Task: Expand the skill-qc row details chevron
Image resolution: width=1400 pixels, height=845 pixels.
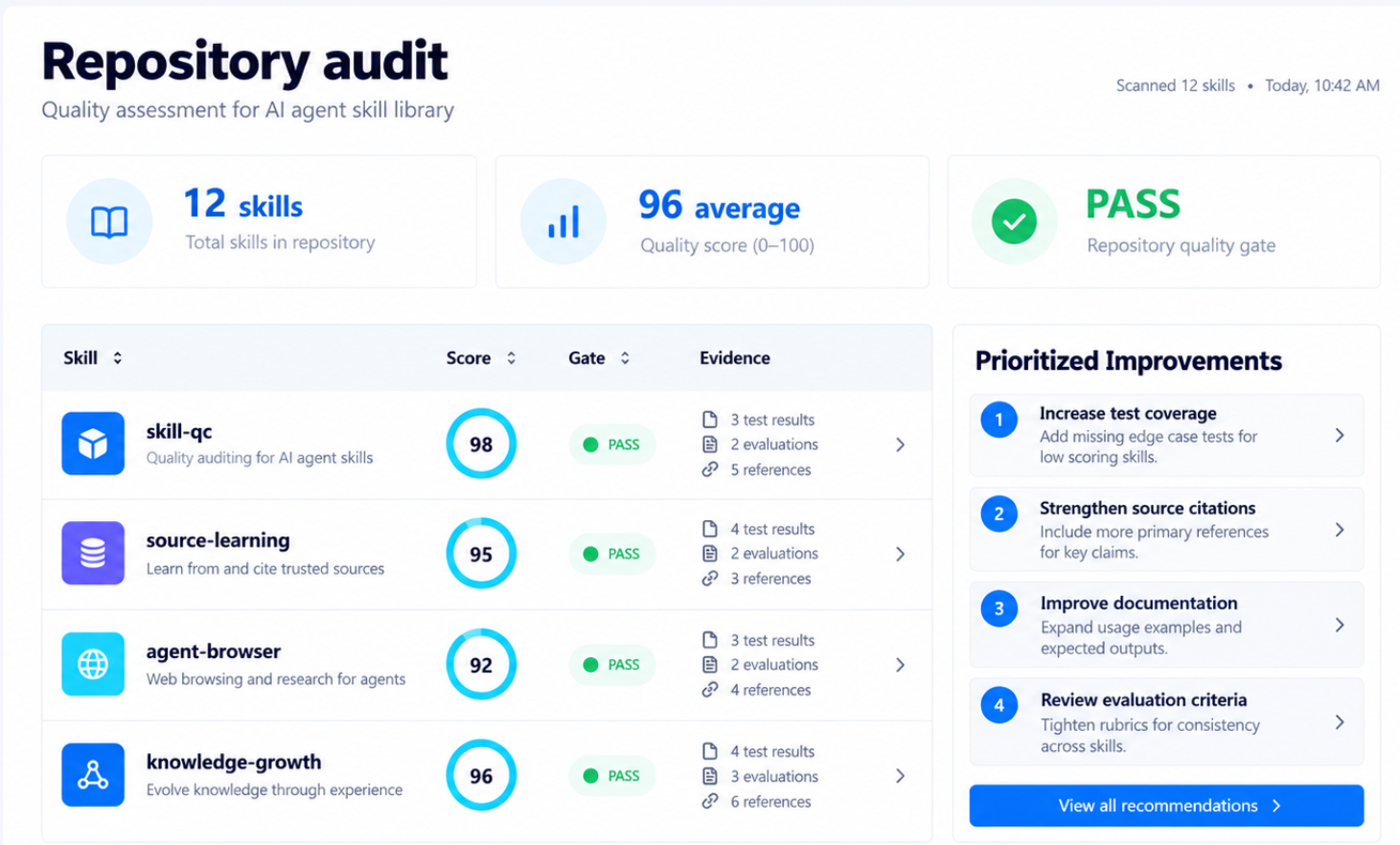Action: click(900, 445)
